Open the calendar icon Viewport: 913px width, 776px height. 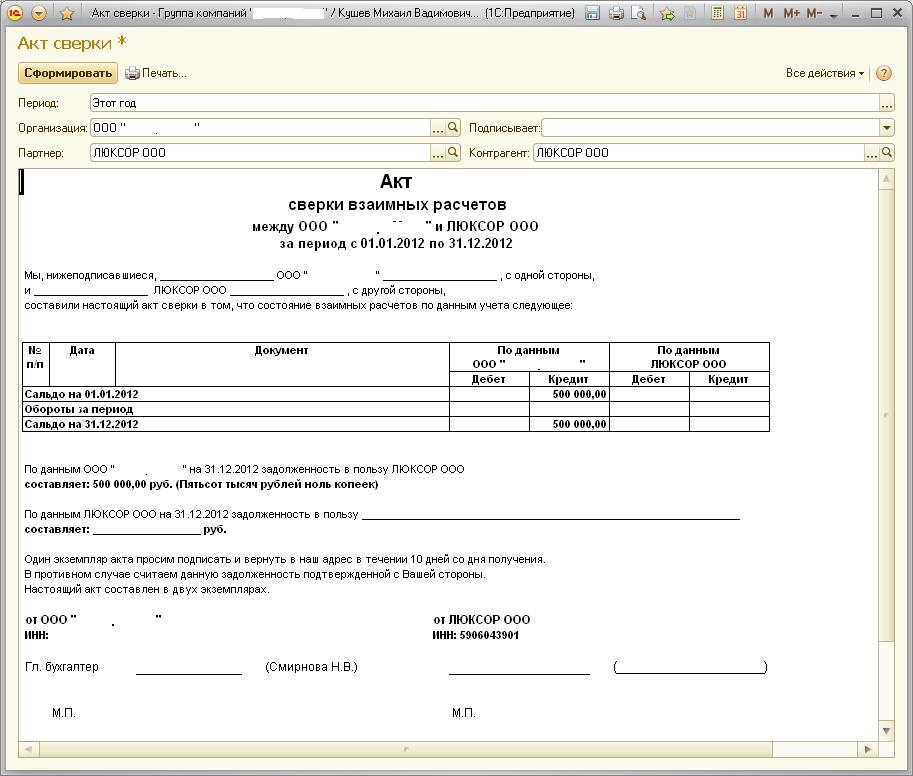tap(740, 13)
